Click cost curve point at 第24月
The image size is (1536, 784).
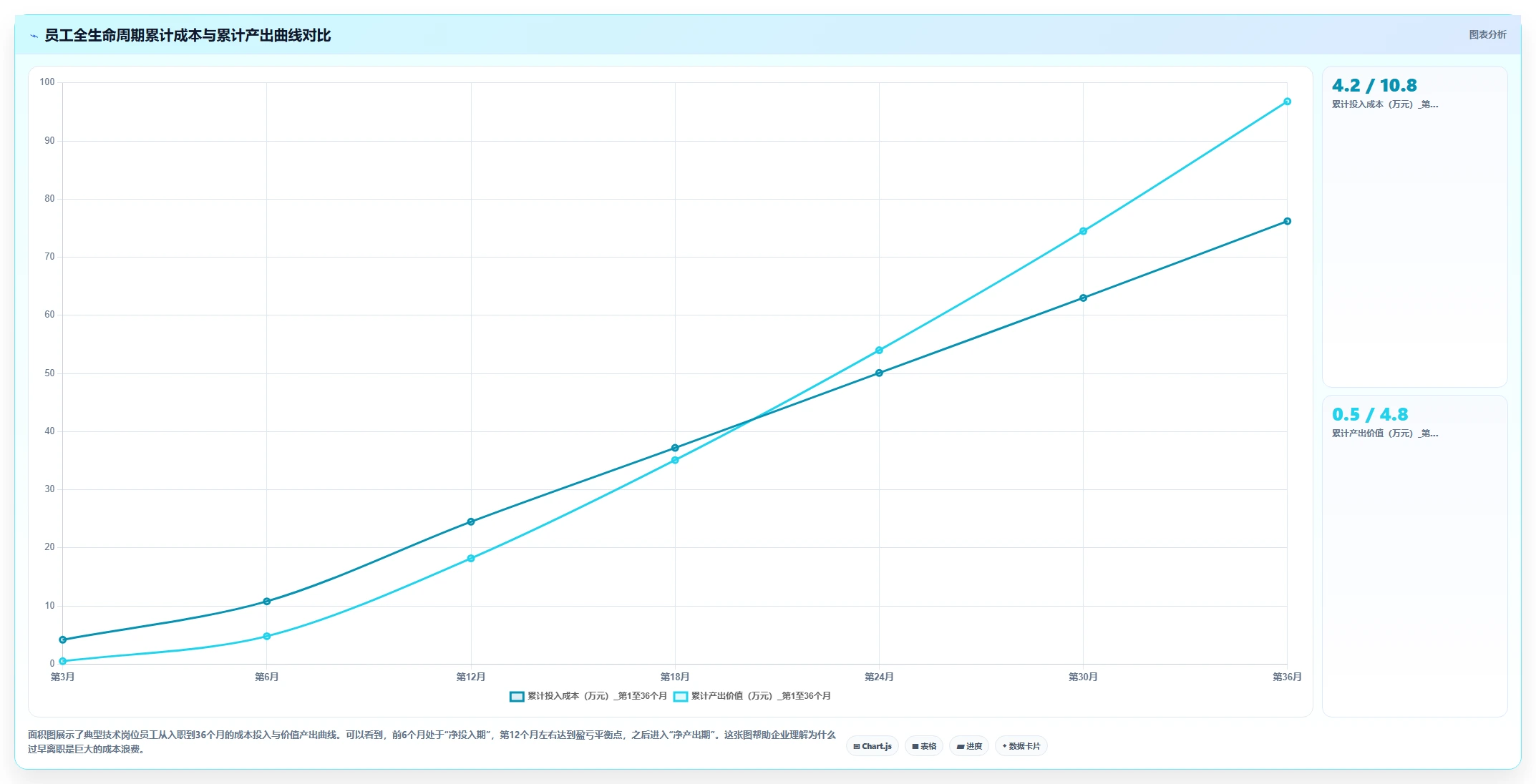pyautogui.click(x=879, y=373)
